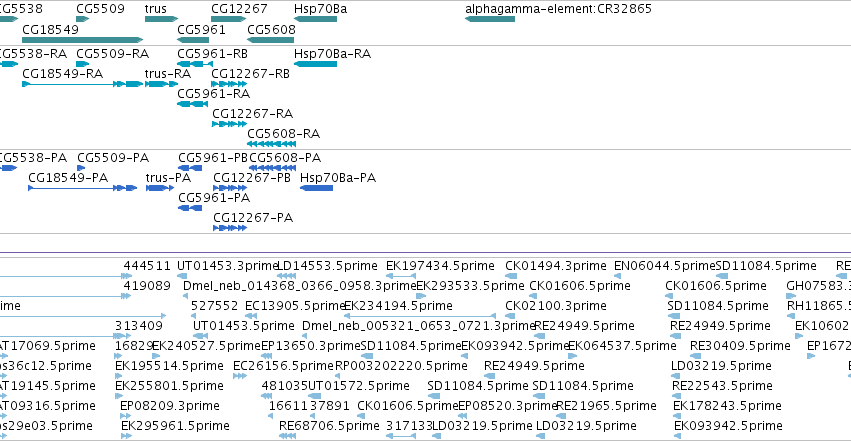Viewport: 851px width, 441px height.
Task: Open the EK197434.5prime EST label
Action: (440, 266)
